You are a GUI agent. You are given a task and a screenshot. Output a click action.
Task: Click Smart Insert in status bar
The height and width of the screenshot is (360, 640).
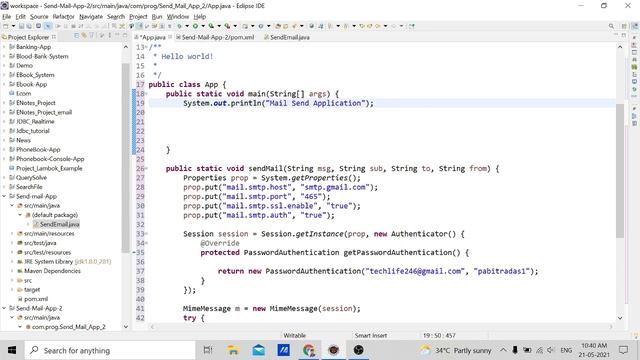371,336
